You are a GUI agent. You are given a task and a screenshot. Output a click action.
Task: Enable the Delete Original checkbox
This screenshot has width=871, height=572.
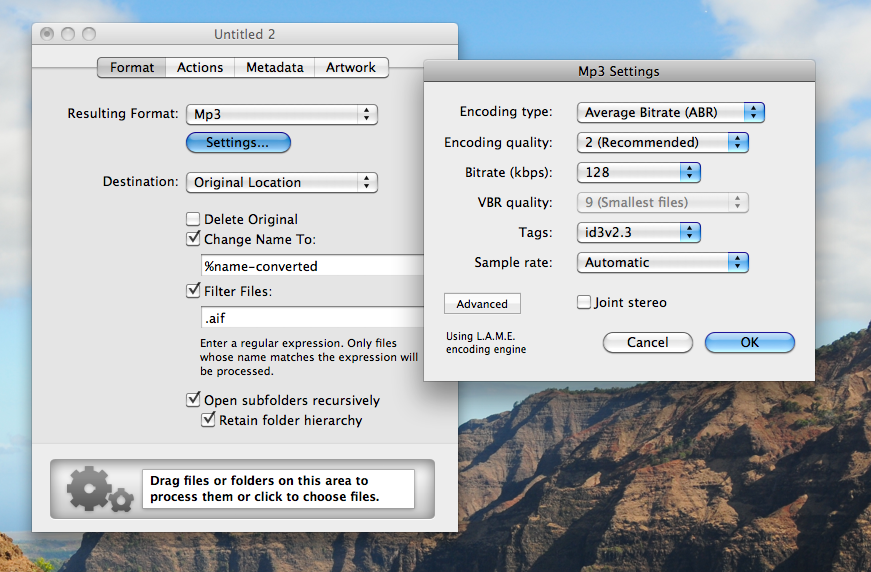[193, 220]
